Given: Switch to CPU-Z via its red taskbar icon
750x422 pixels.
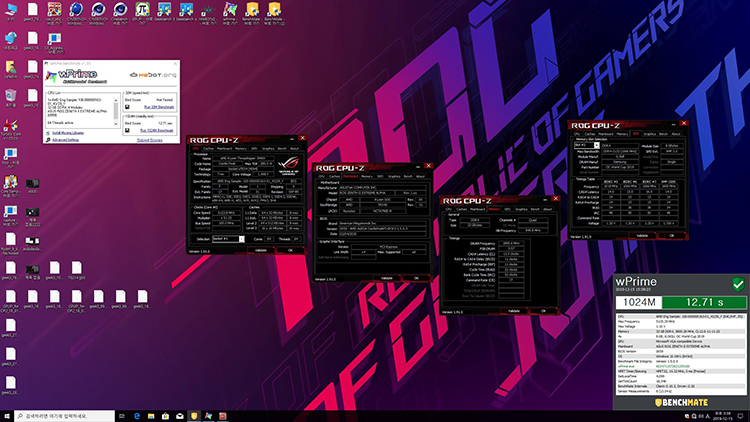Looking at the screenshot, I should pyautogui.click(x=222, y=416).
